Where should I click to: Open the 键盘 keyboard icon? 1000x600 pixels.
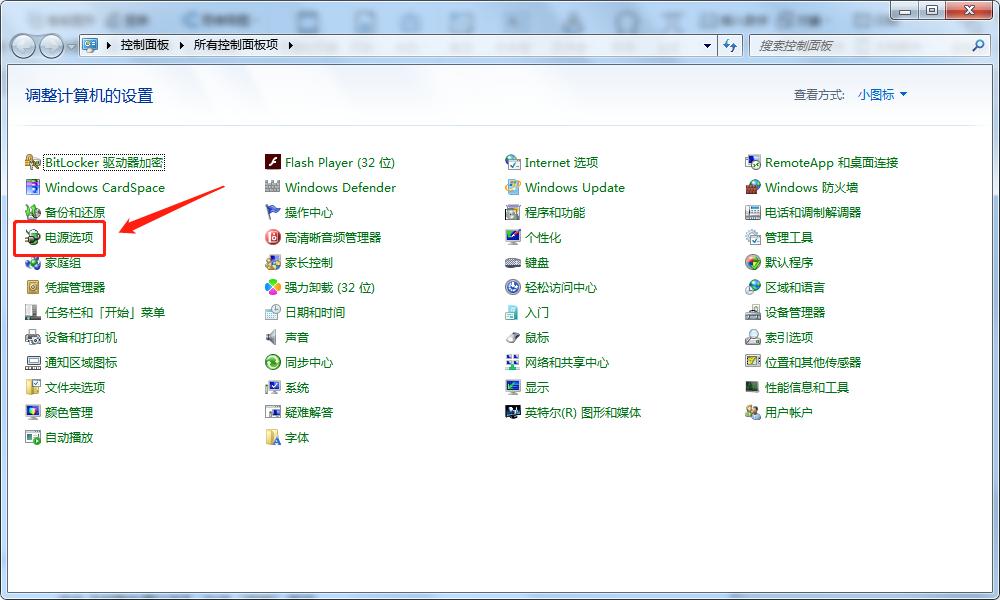click(513, 262)
